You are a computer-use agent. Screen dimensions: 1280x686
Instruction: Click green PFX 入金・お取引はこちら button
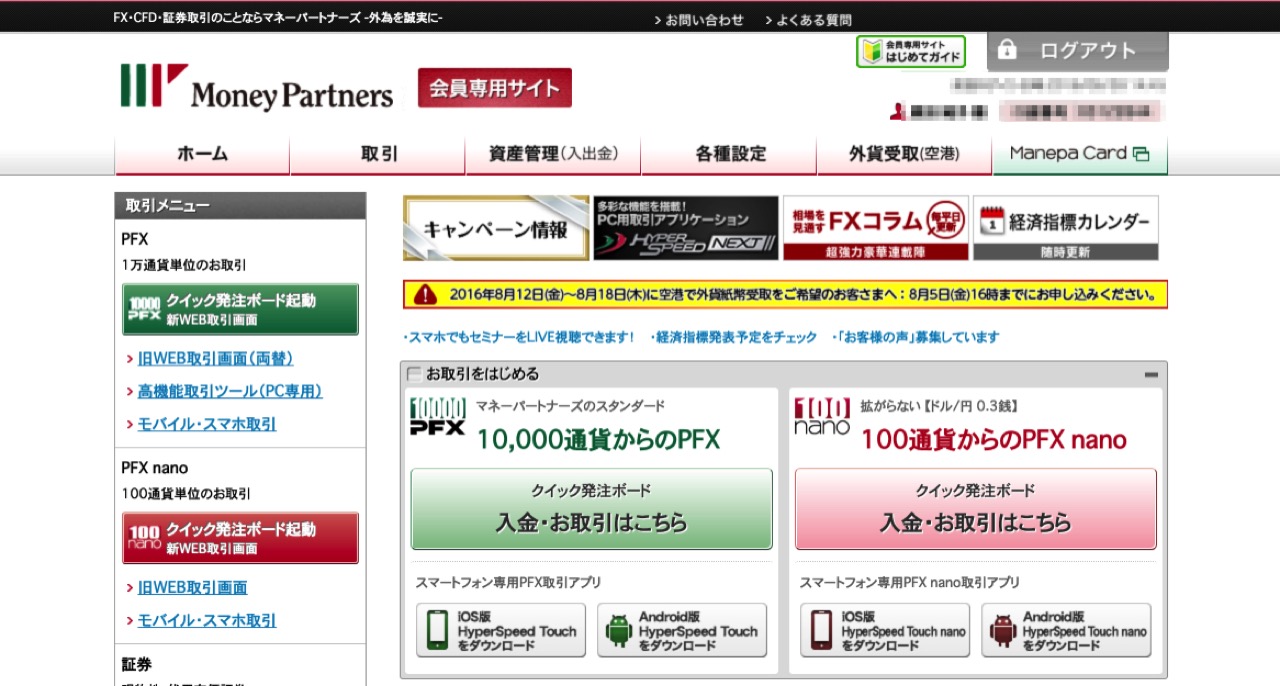click(x=592, y=509)
